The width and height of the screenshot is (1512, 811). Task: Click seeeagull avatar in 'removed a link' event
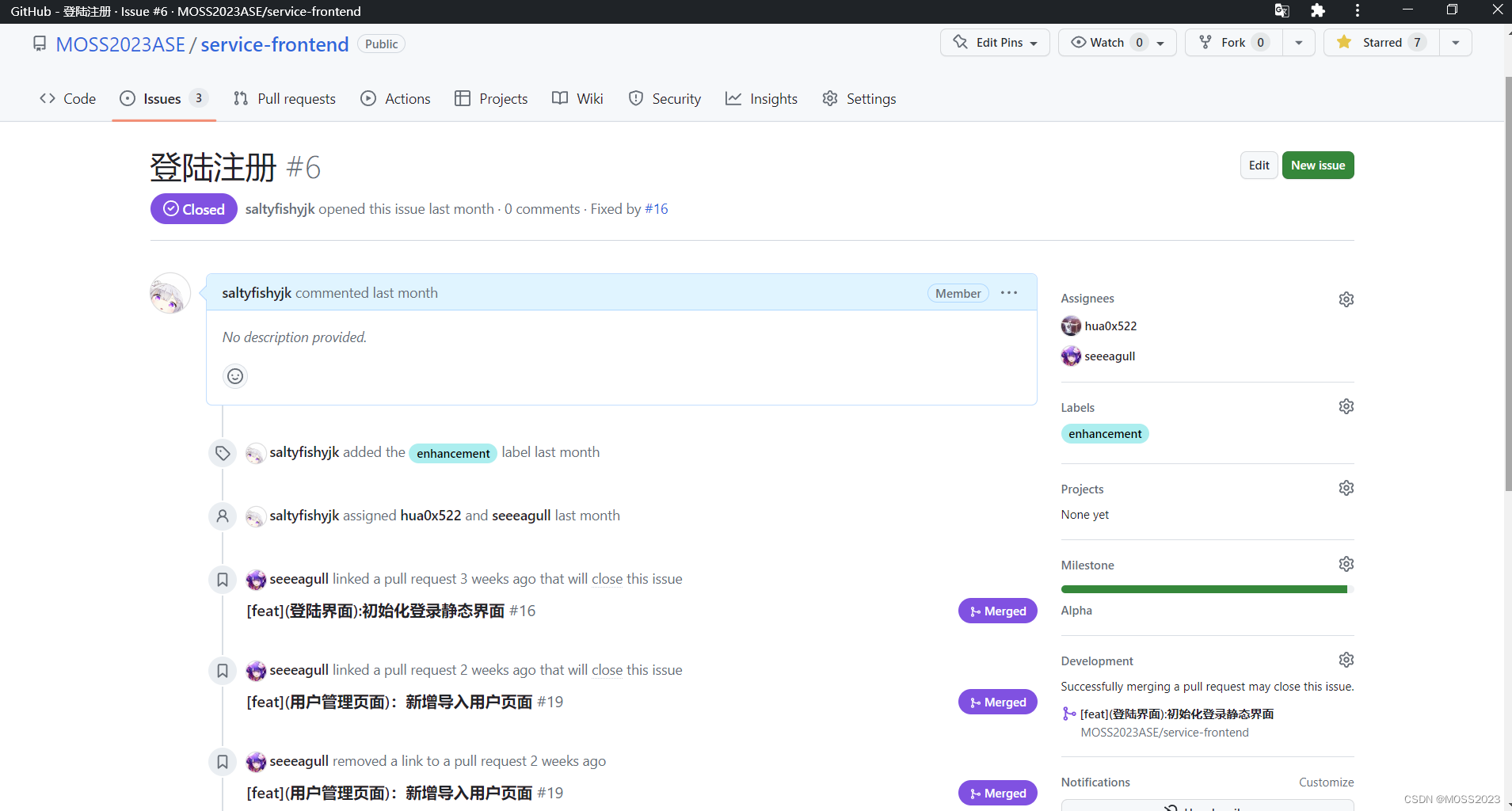[256, 762]
